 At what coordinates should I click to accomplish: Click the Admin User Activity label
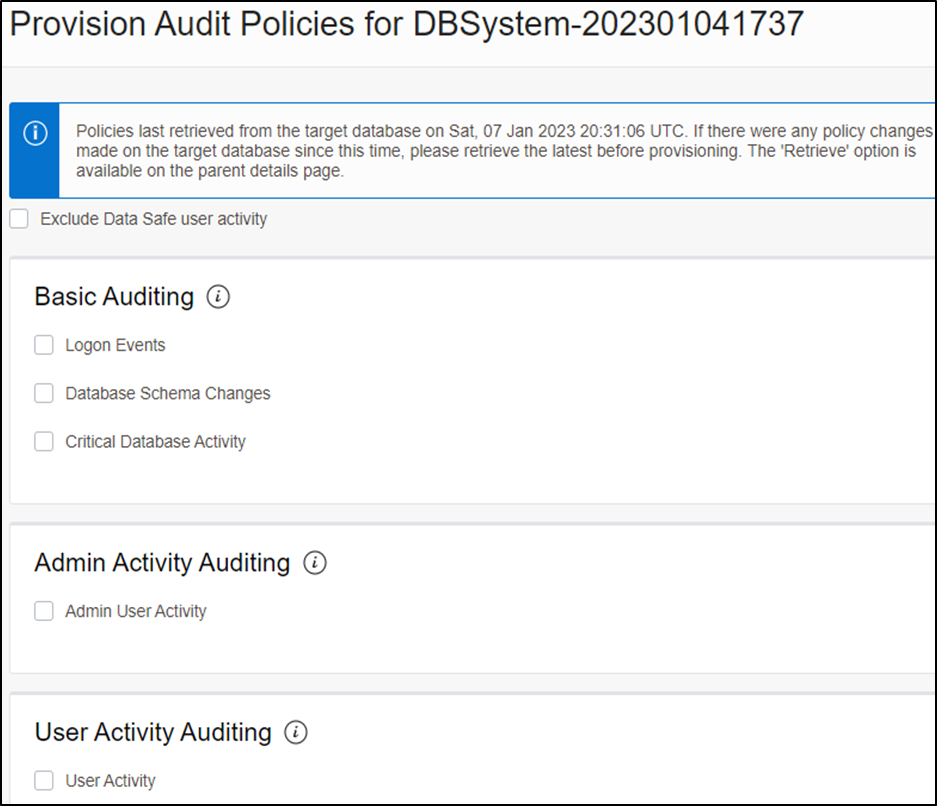tap(136, 611)
